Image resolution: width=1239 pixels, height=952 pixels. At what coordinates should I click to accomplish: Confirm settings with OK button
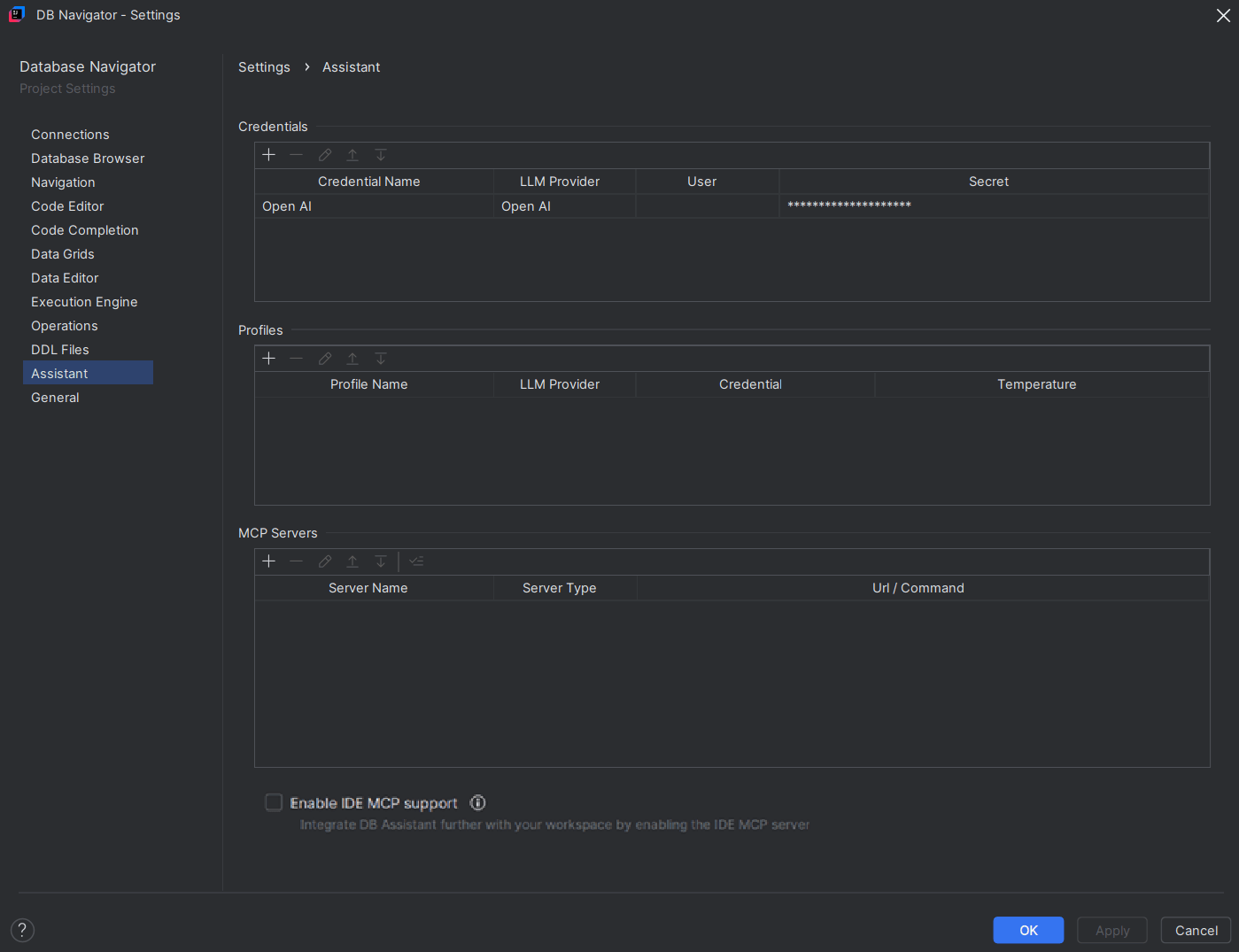(1028, 930)
